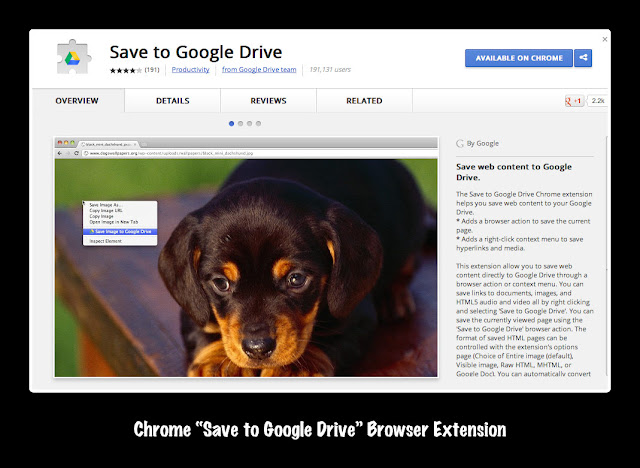This screenshot has height=468, width=640.
Task: Switch to the Overview tab
Action: 77,101
